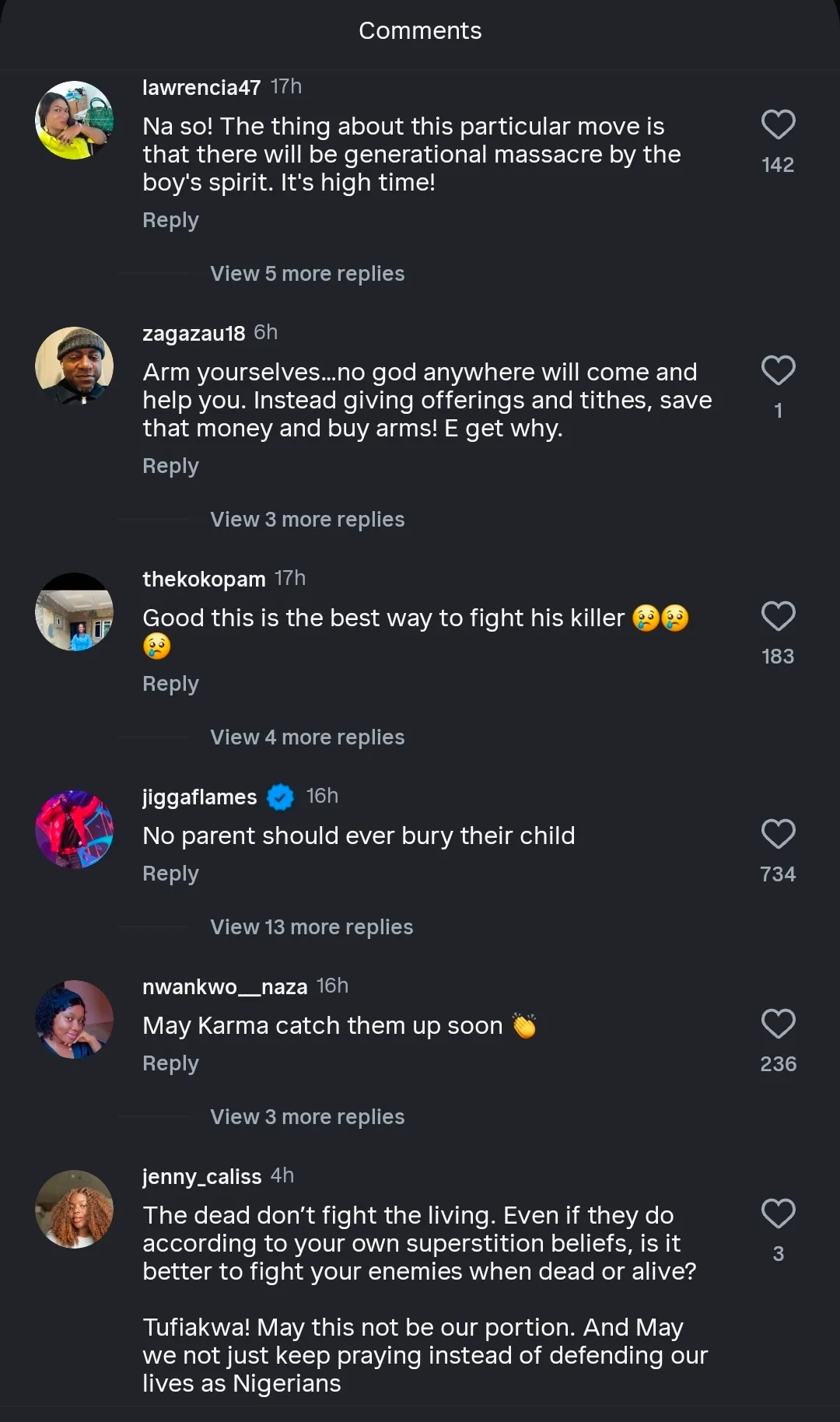Open jiggaflames' verified badge
The width and height of the screenshot is (840, 1422).
pyautogui.click(x=281, y=797)
